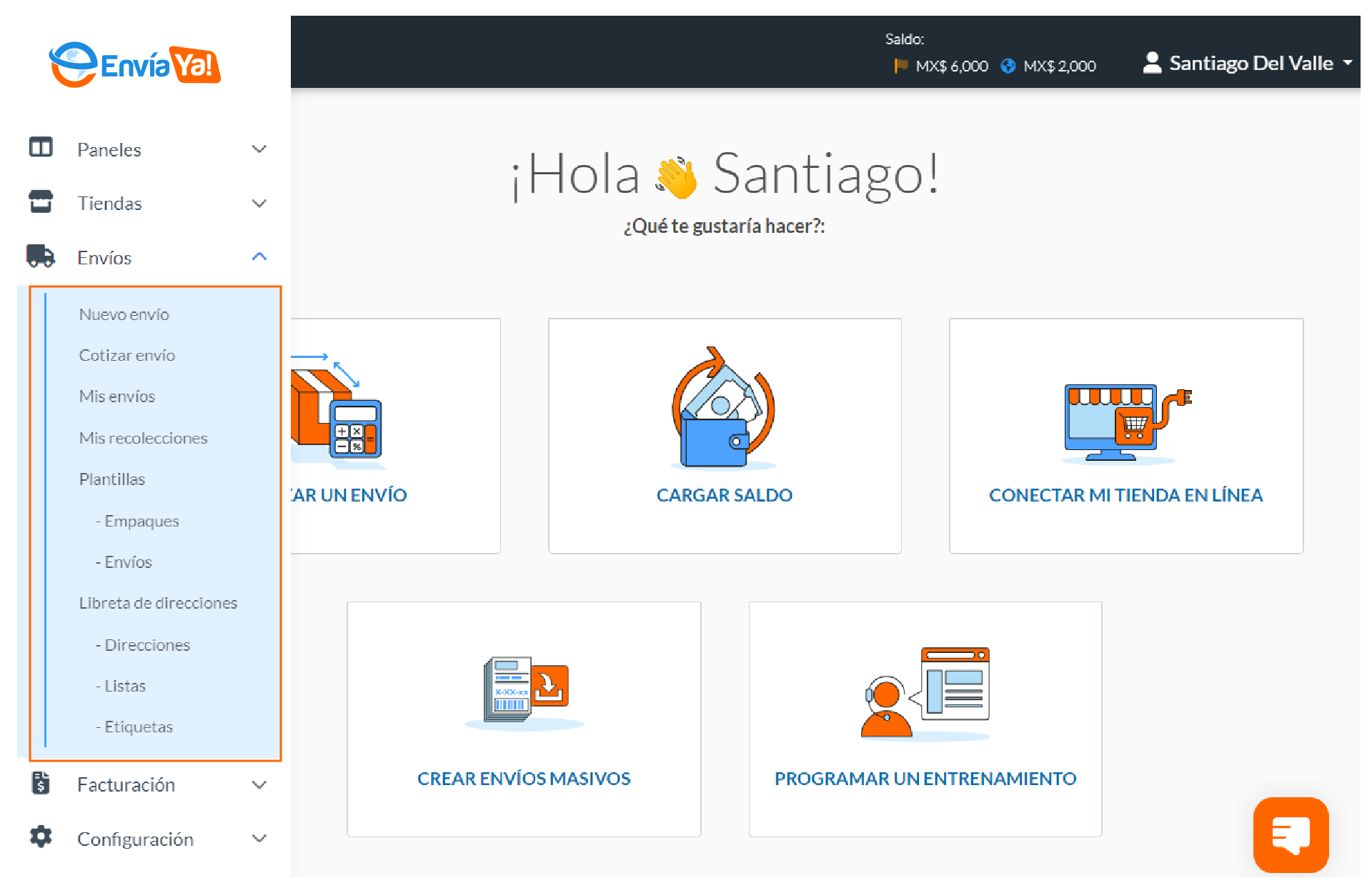The image size is (1372, 888).
Task: Click the MX$ 2,000 international balance
Action: click(x=1058, y=66)
